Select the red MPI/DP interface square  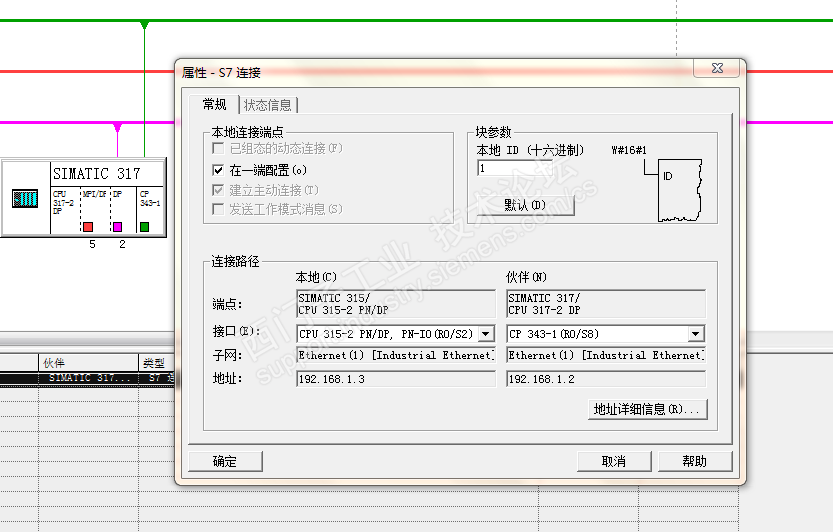88,227
